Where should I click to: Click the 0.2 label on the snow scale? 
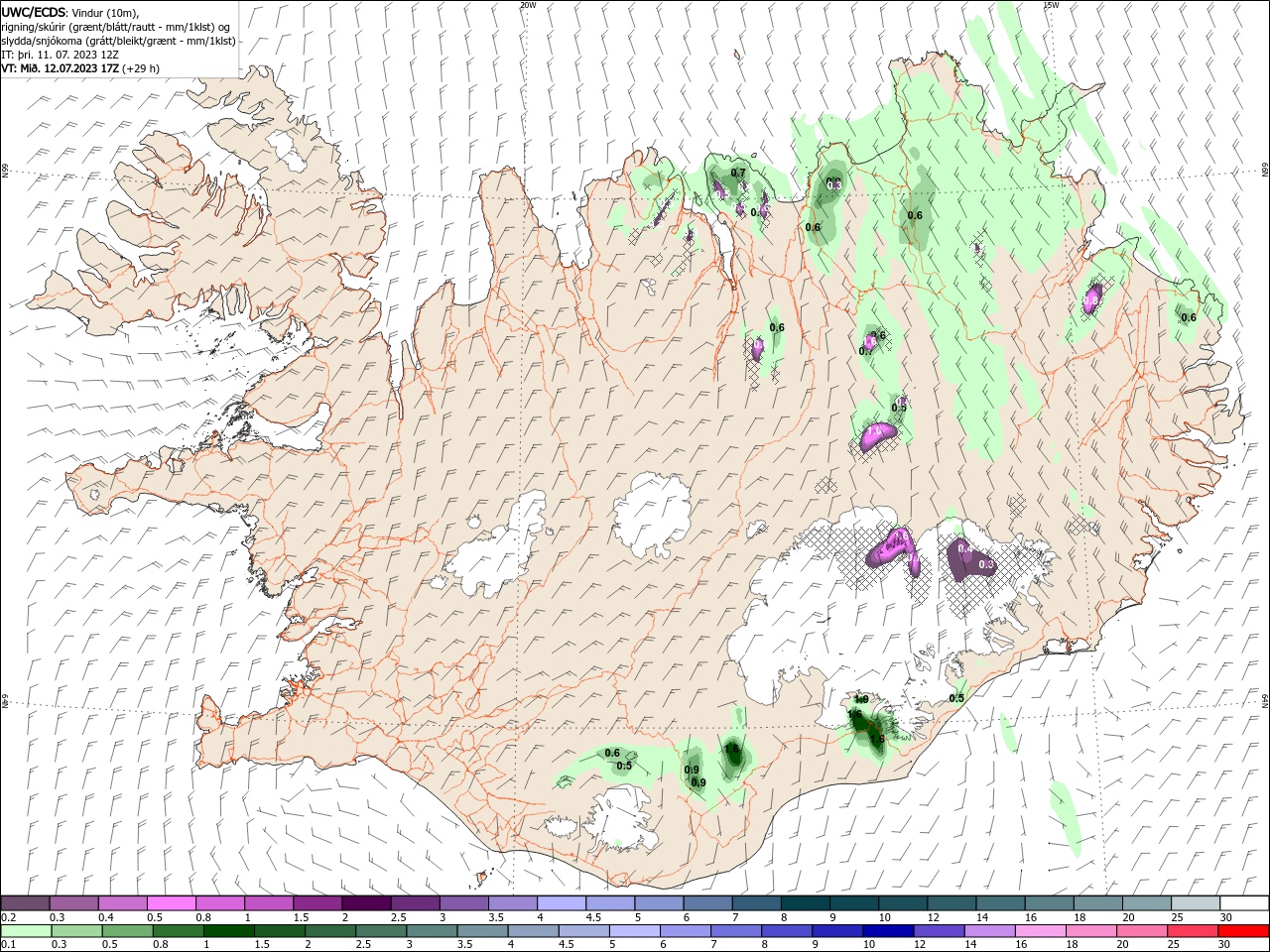click(x=9, y=917)
